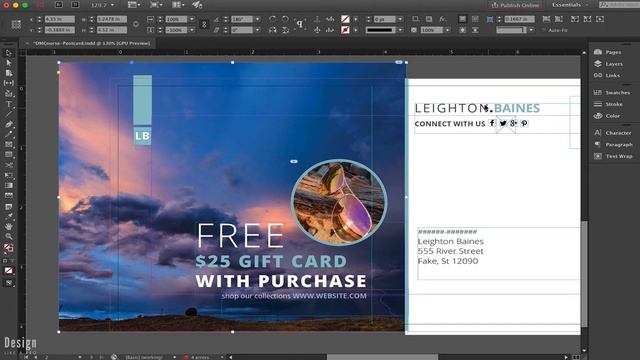Open the Text Wrap panel
Viewport: 640px width, 360px height.
[613, 156]
